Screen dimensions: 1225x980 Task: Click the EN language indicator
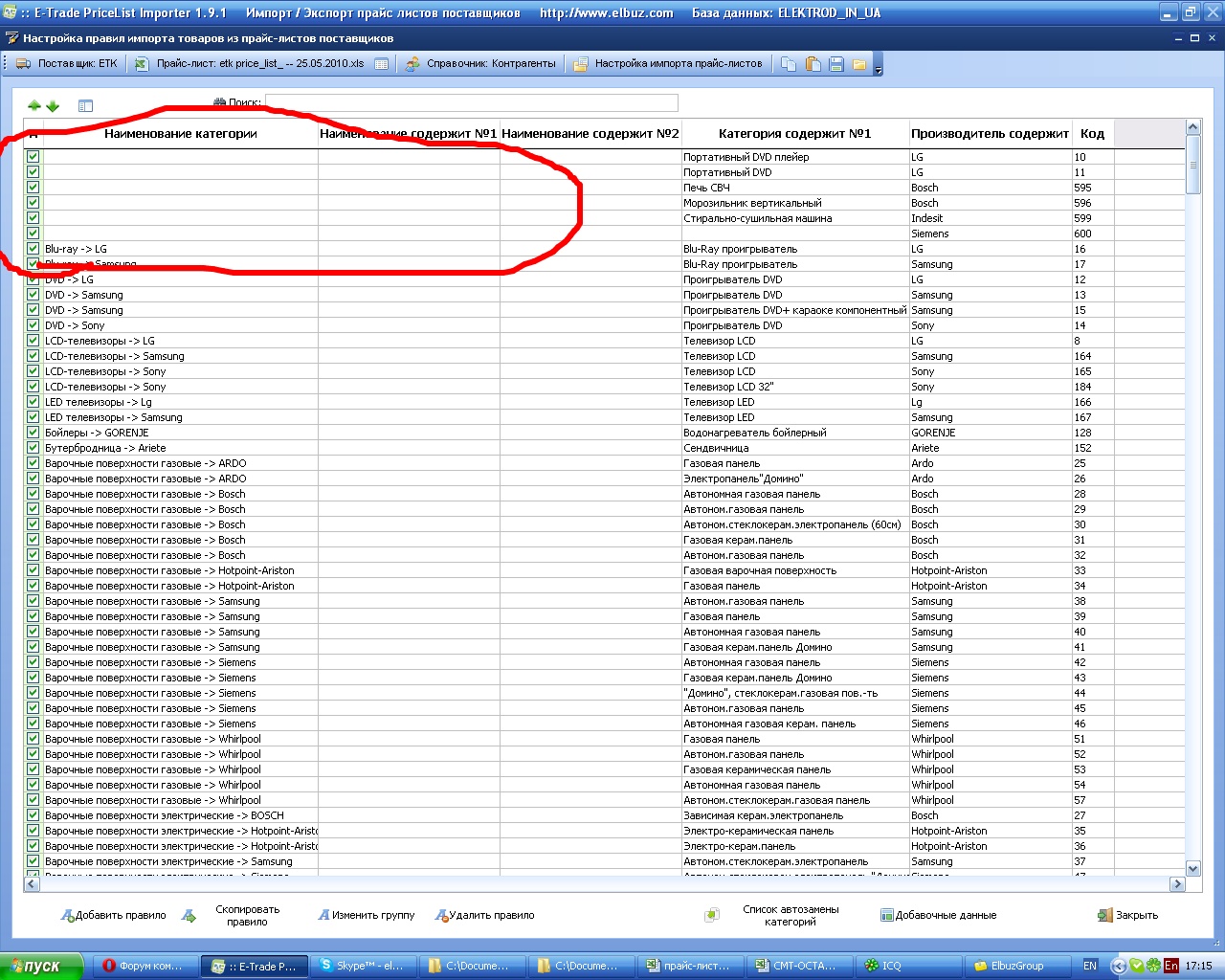[1090, 966]
